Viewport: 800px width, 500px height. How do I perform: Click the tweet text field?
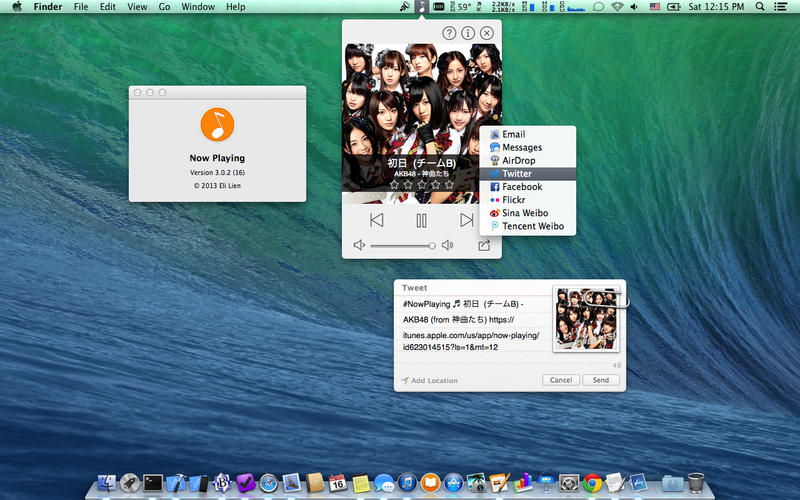[x=472, y=325]
